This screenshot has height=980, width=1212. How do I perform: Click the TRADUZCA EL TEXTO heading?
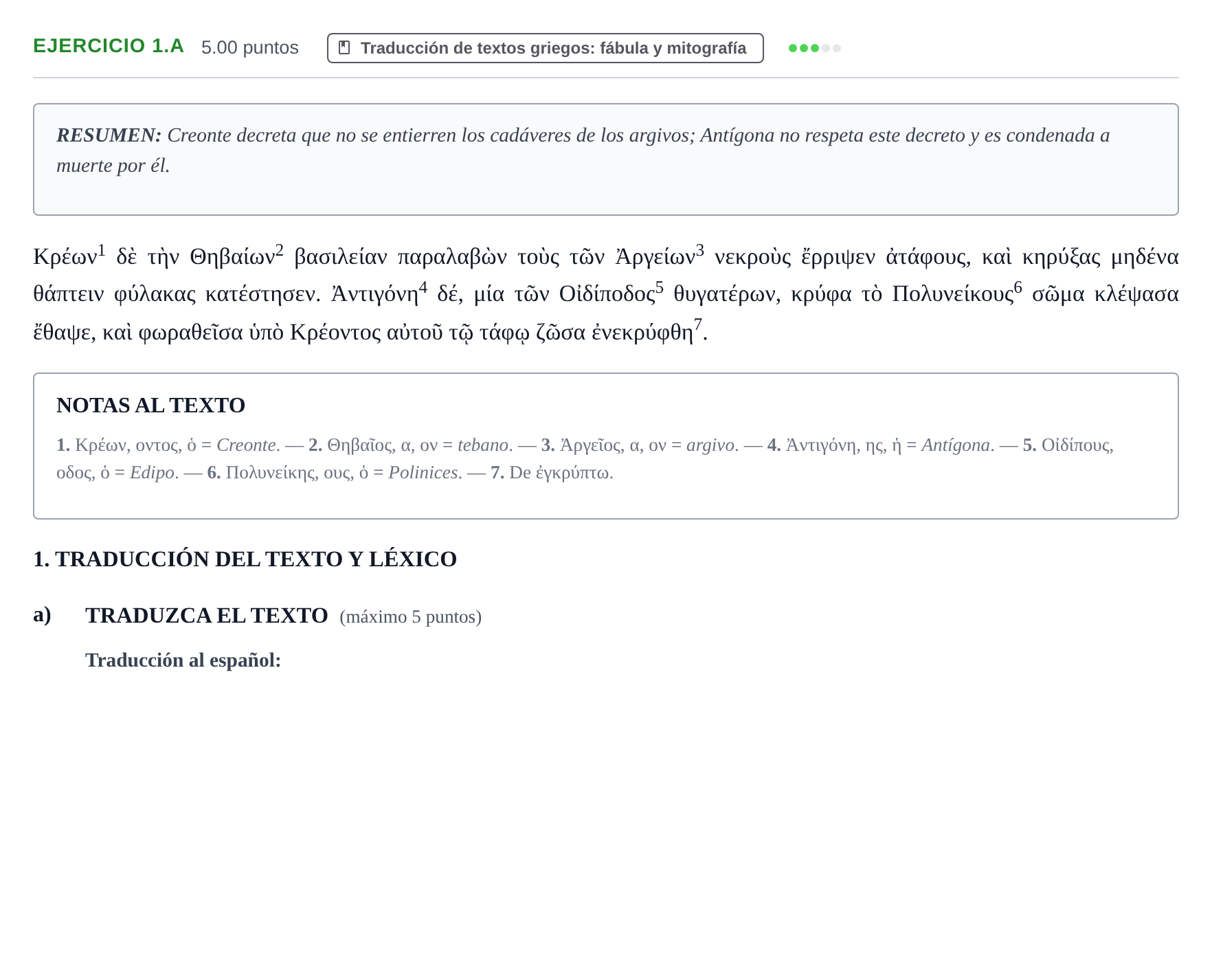[x=207, y=615]
